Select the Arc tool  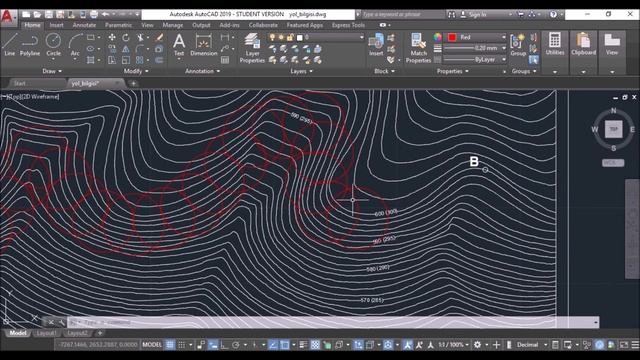pyautogui.click(x=75, y=44)
